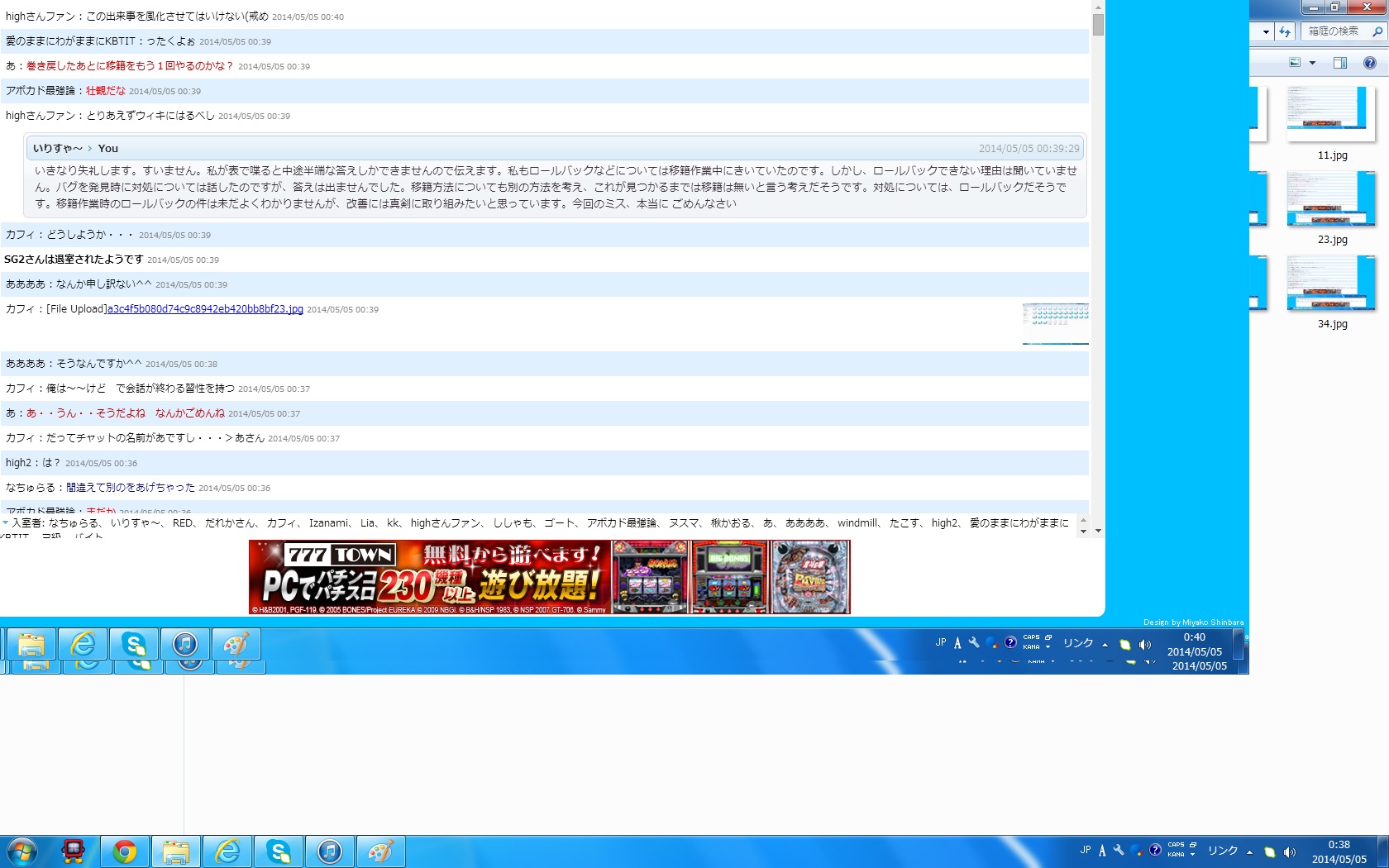This screenshot has width=1389, height=868.
Task: Open Paint from the bottom-most taskbar
Action: (x=381, y=851)
